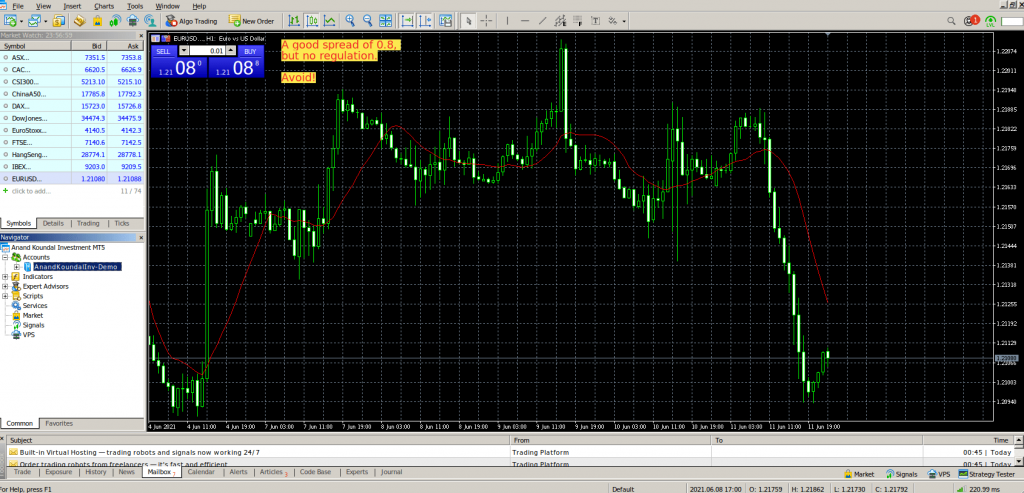Open the VPS button in the bottom bar

(938, 474)
